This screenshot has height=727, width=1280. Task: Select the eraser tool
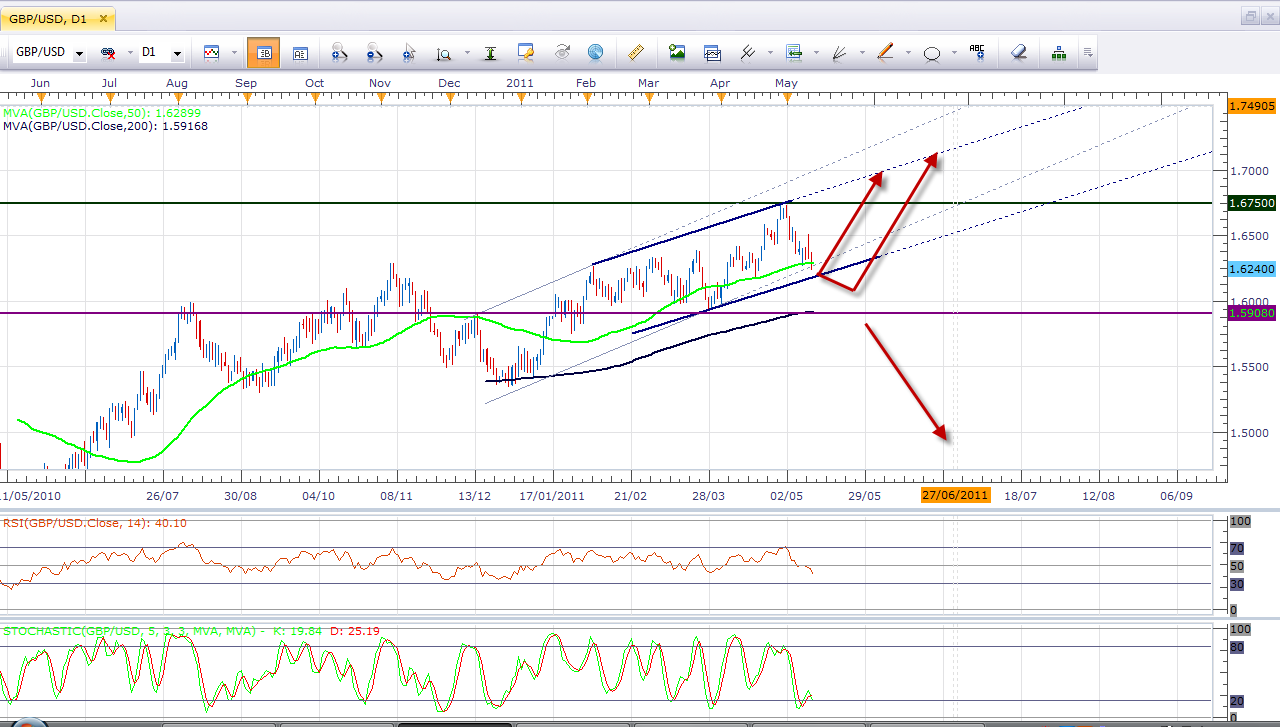pos(1018,52)
